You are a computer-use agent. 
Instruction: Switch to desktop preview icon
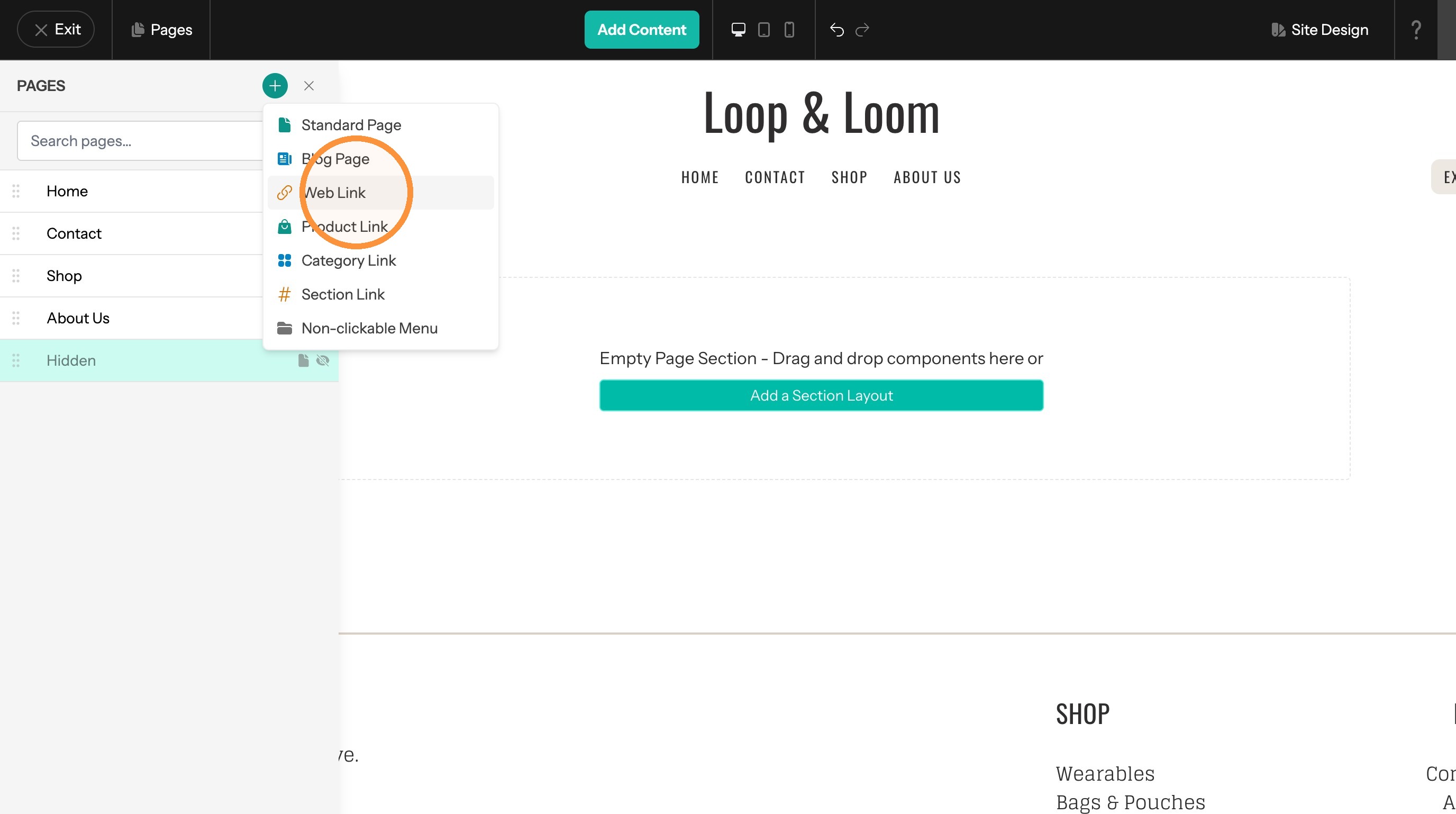(738, 30)
